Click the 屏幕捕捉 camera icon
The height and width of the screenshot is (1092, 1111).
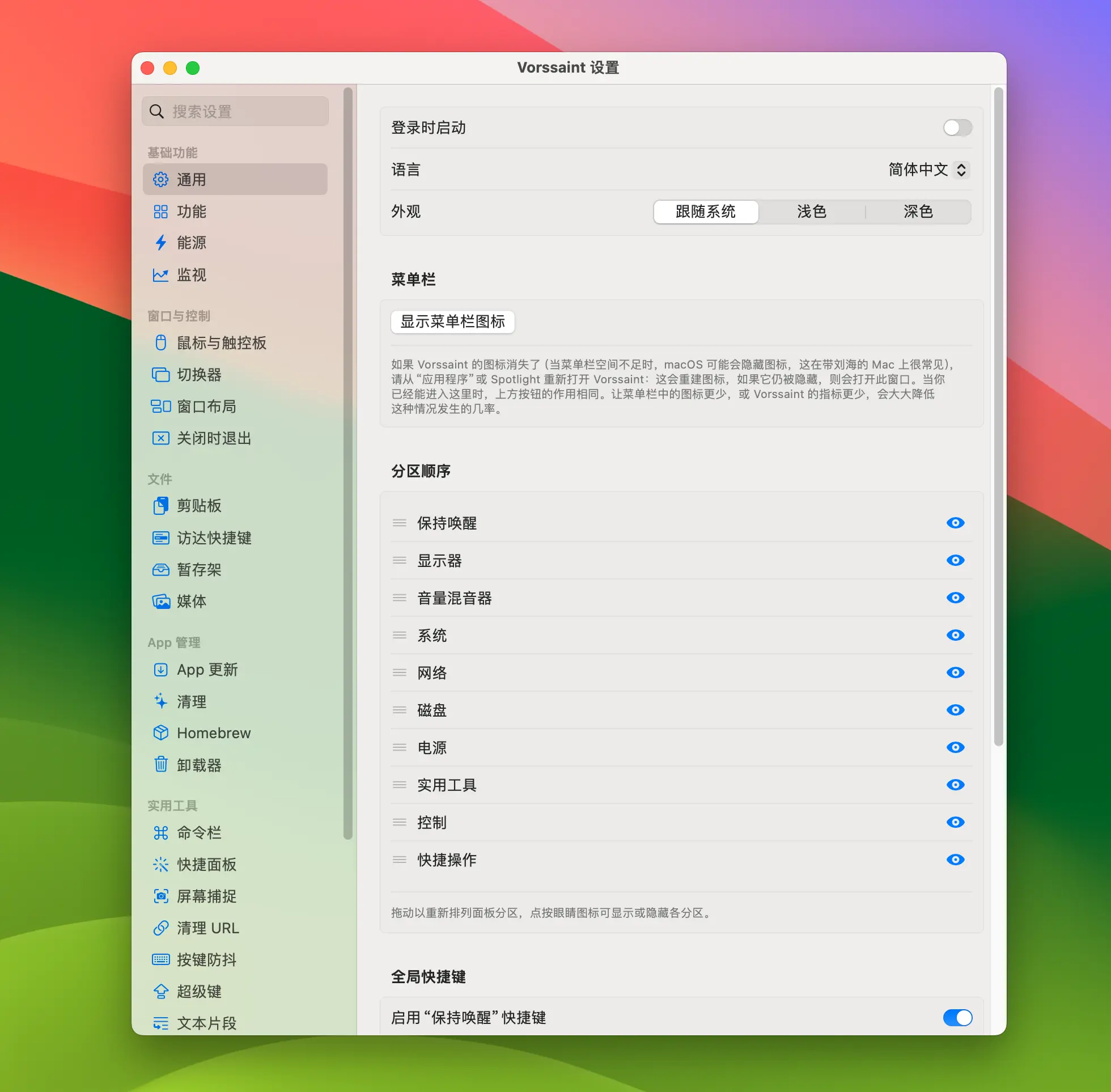[x=160, y=896]
